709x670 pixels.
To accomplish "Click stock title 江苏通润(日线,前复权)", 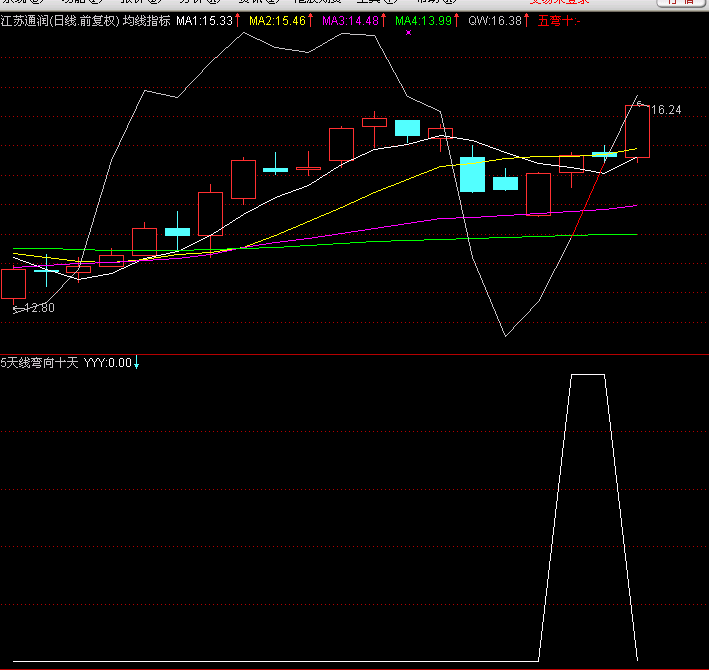I will pyautogui.click(x=60, y=20).
